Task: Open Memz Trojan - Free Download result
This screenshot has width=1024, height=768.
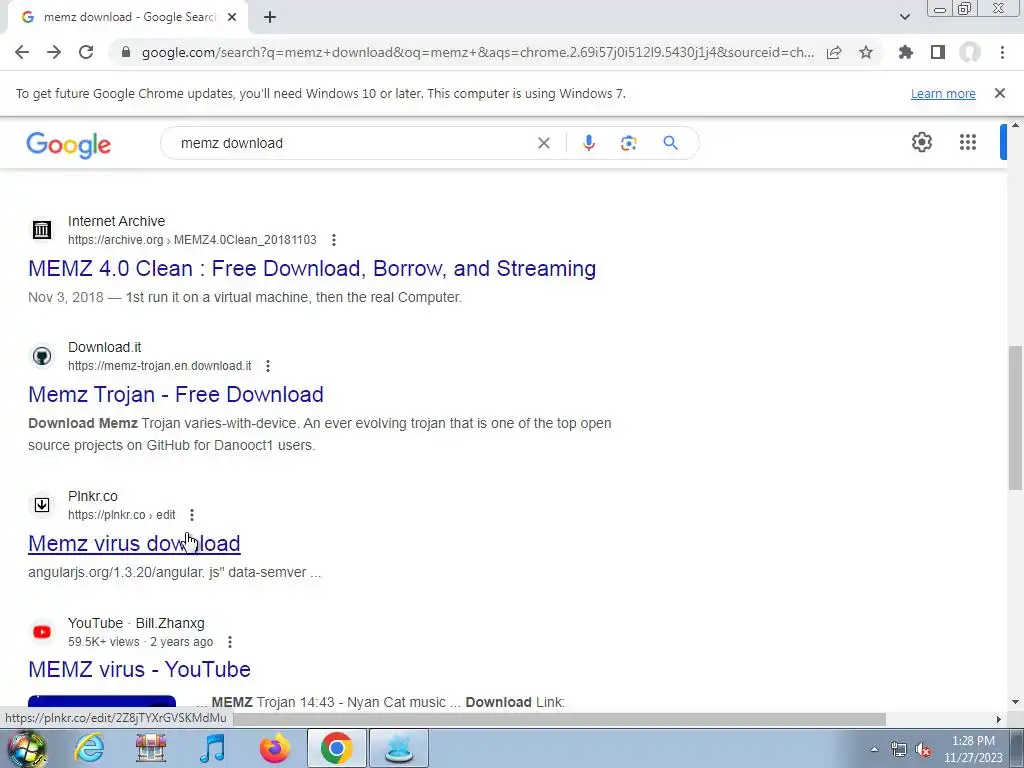Action: [176, 394]
